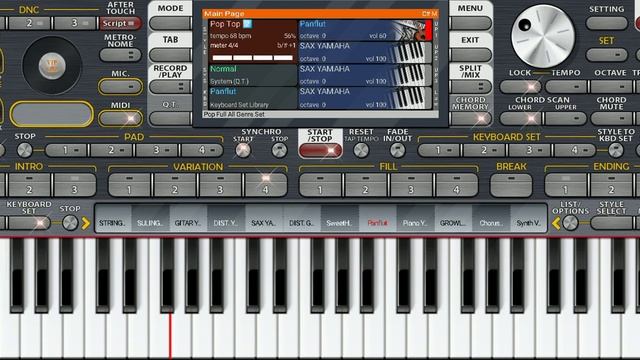This screenshot has width=640, height=360.
Task: Click the blue icon next to Pop Top
Action: click(x=247, y=24)
